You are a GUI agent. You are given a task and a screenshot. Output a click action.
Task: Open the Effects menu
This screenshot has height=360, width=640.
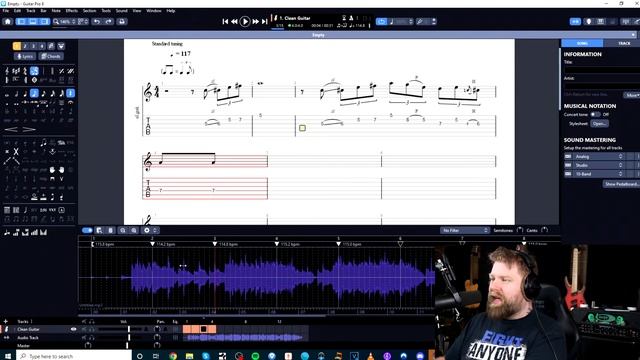coord(72,11)
